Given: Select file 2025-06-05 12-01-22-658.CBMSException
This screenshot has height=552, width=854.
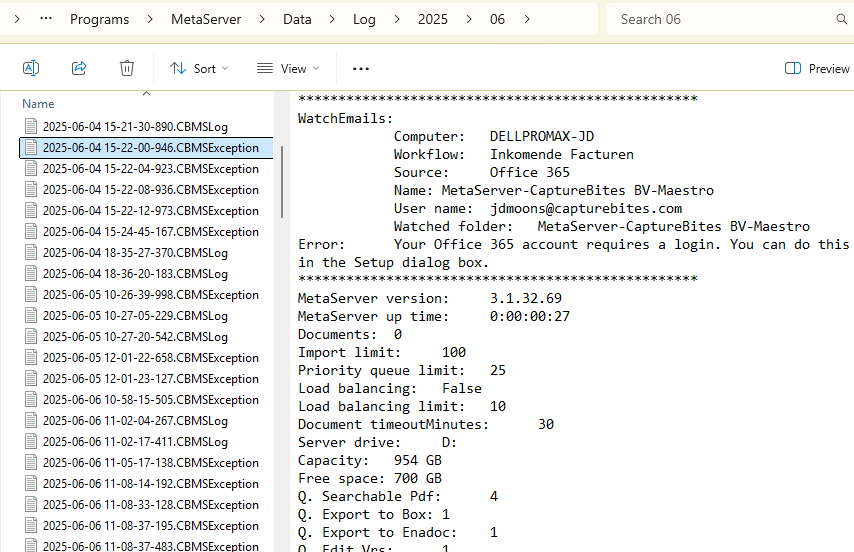Looking at the screenshot, I should click(x=150, y=358).
